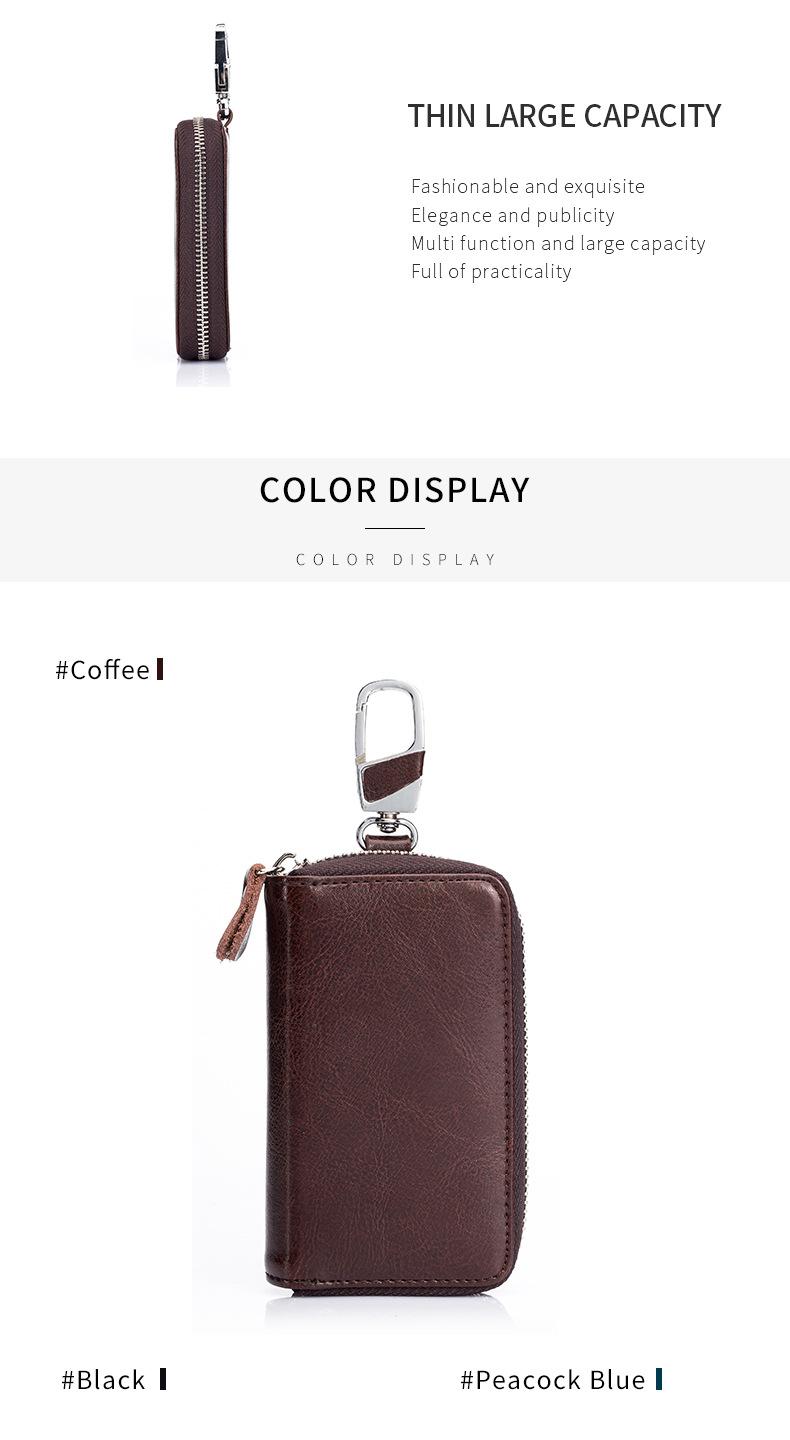Viewport: 790px width, 1440px height.
Task: Click the text 'Fashionable and exquisite'
Action: [528, 186]
